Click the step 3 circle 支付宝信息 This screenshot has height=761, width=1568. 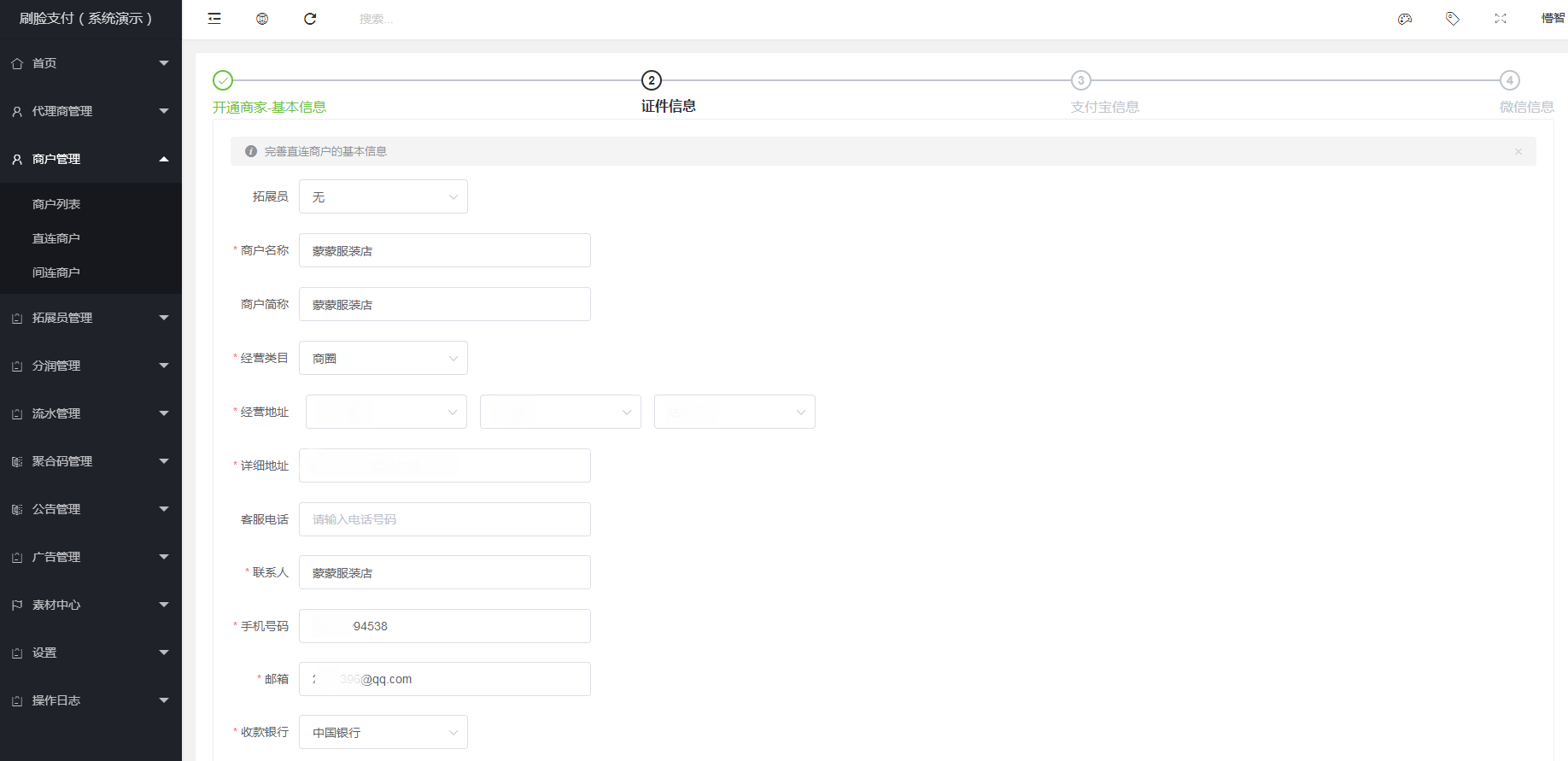click(x=1081, y=80)
